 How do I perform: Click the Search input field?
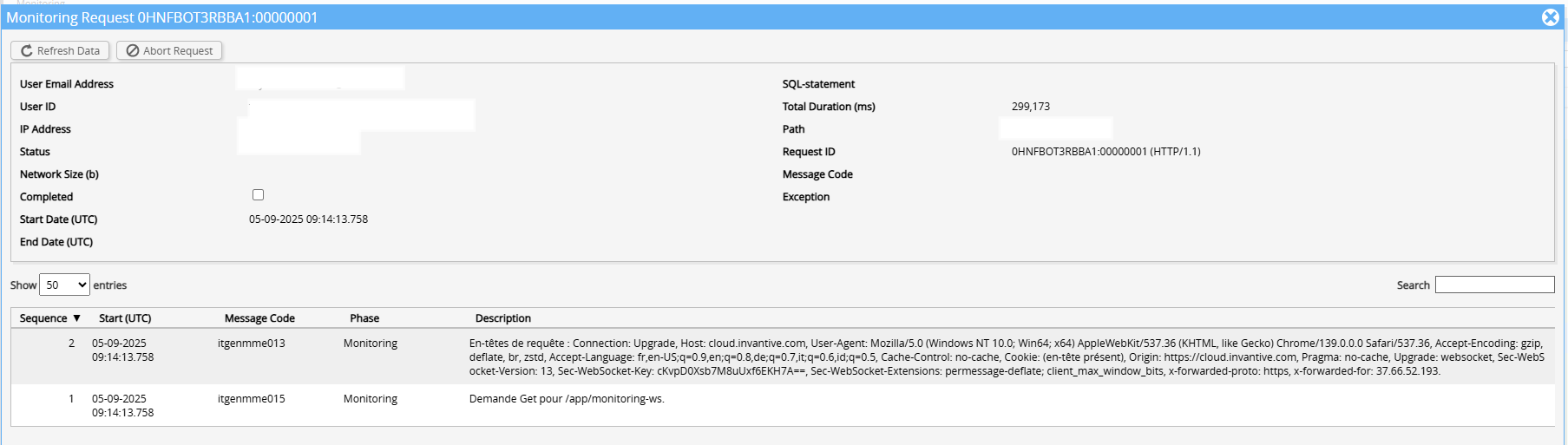click(1494, 285)
